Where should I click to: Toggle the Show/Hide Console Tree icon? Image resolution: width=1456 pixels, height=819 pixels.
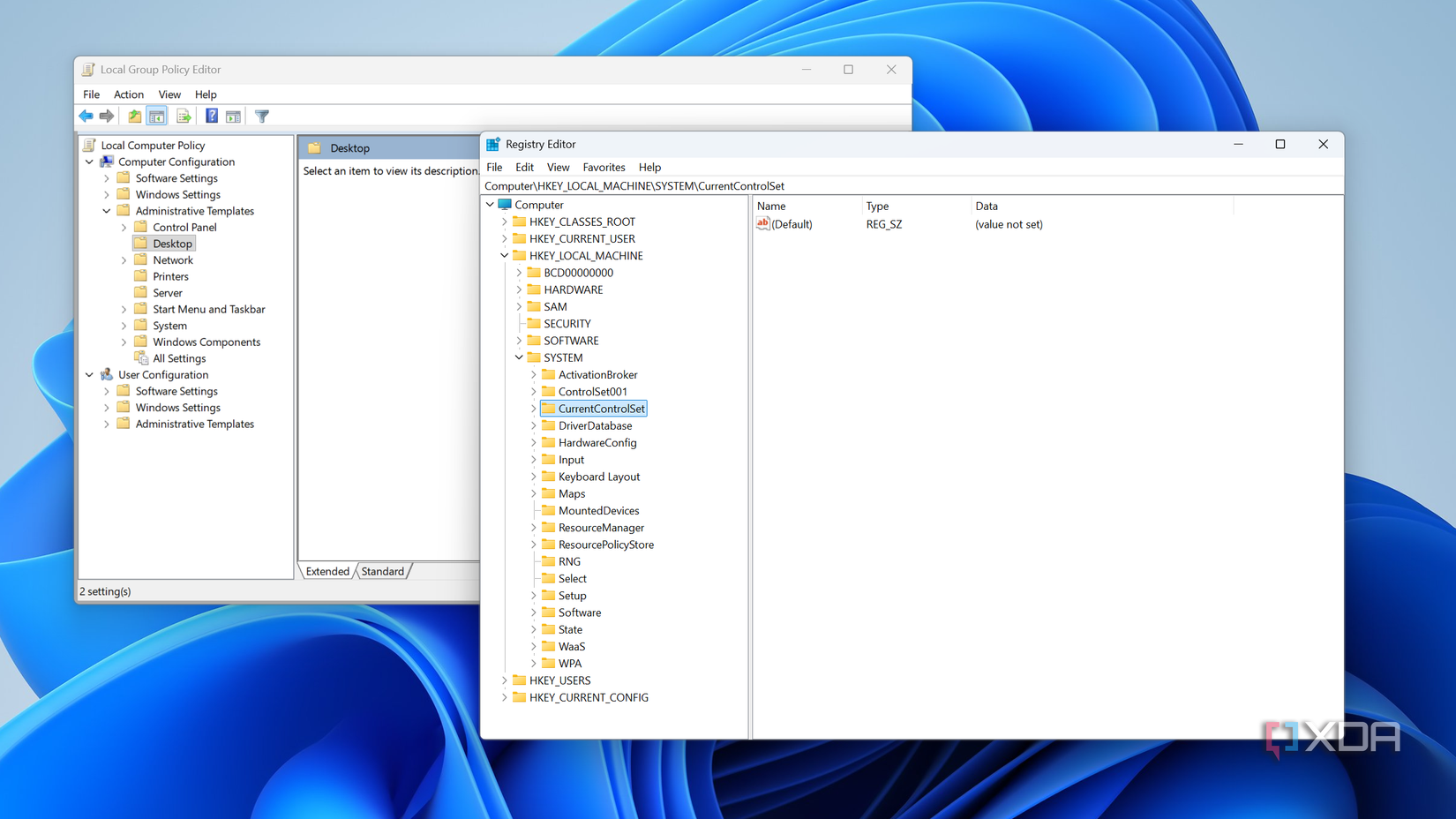click(x=157, y=116)
